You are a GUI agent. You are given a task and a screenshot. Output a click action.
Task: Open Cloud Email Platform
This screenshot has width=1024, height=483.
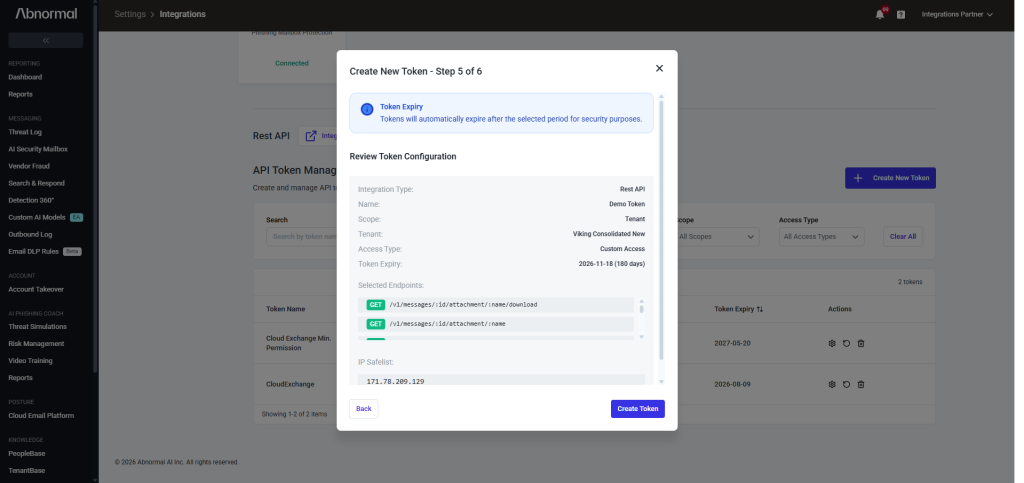pos(41,415)
